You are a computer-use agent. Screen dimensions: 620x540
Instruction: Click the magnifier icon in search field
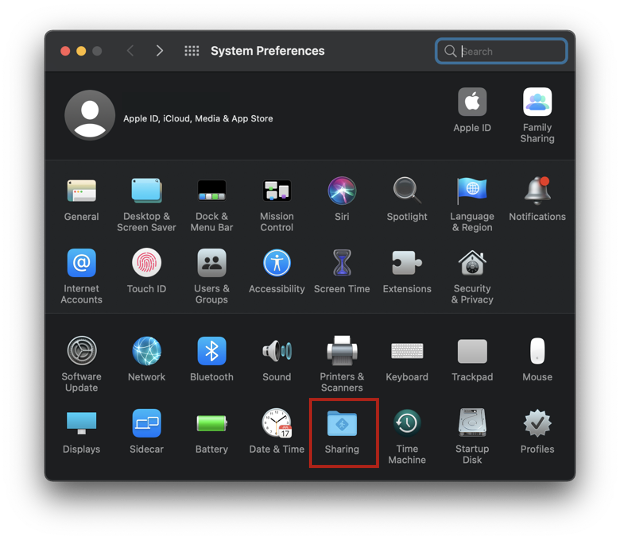point(450,51)
